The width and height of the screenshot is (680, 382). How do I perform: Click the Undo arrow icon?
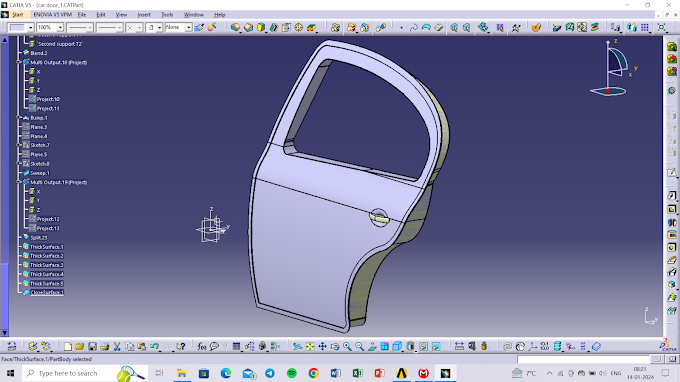pyautogui.click(x=154, y=346)
